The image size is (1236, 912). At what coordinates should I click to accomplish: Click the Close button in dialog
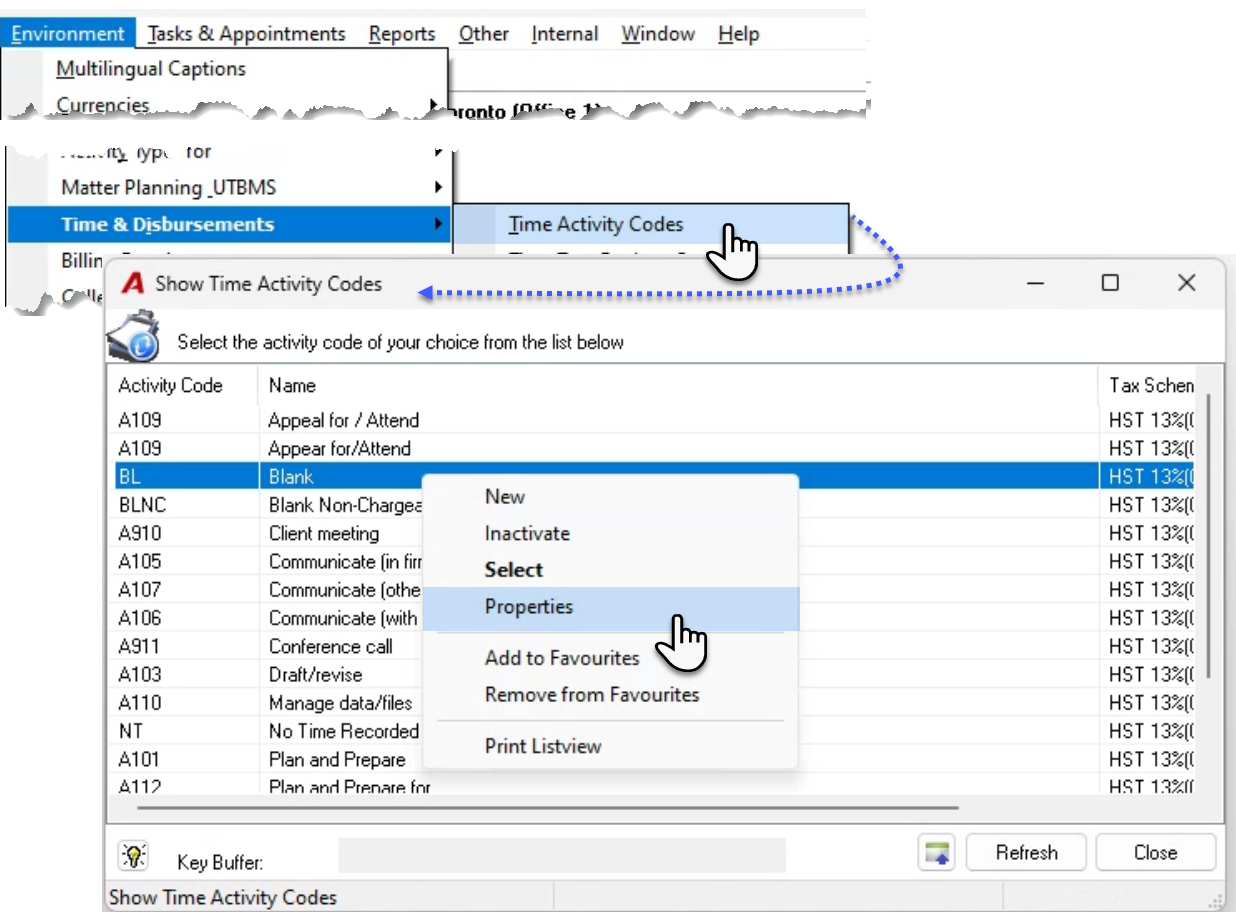(x=1155, y=853)
